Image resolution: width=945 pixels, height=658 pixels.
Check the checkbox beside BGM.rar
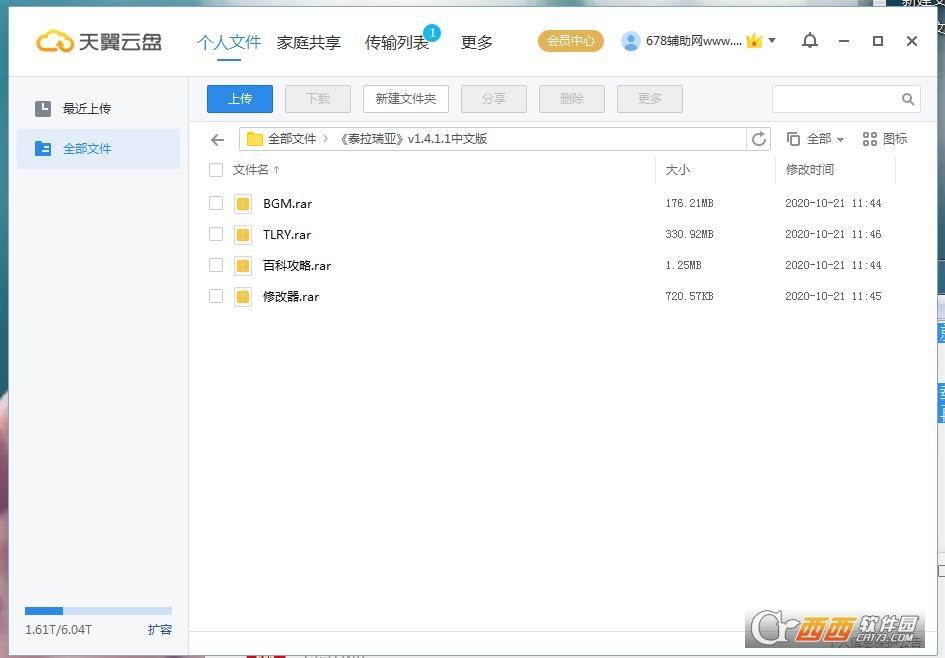tap(216, 203)
